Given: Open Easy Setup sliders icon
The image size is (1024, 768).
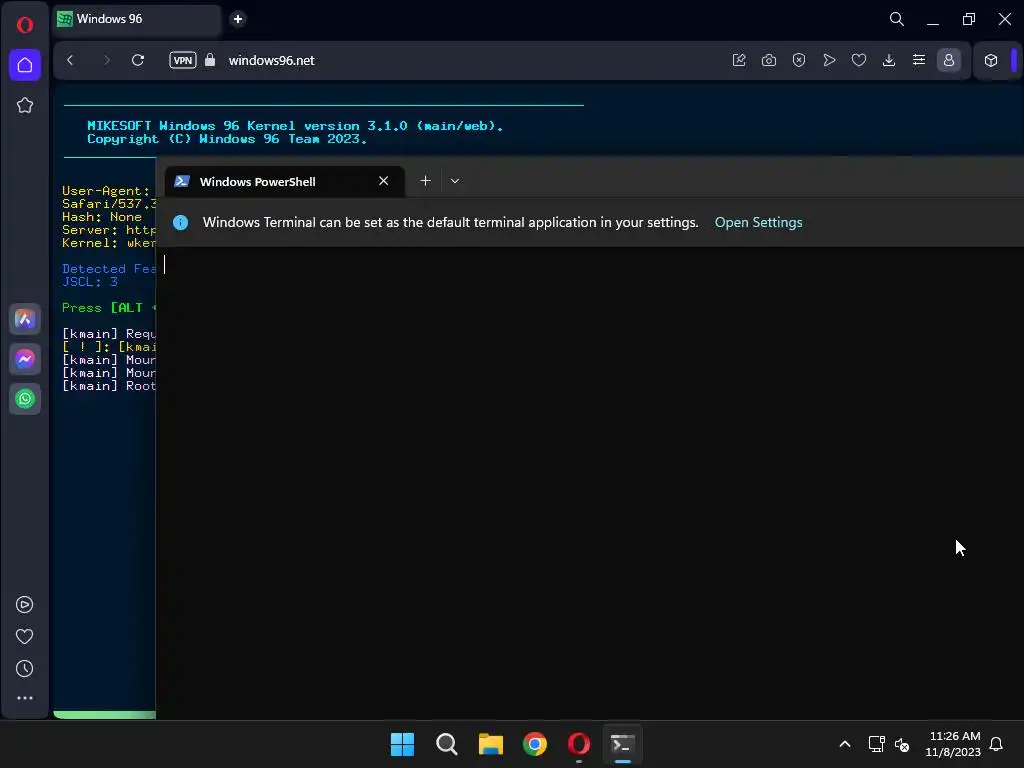Looking at the screenshot, I should coord(919,60).
